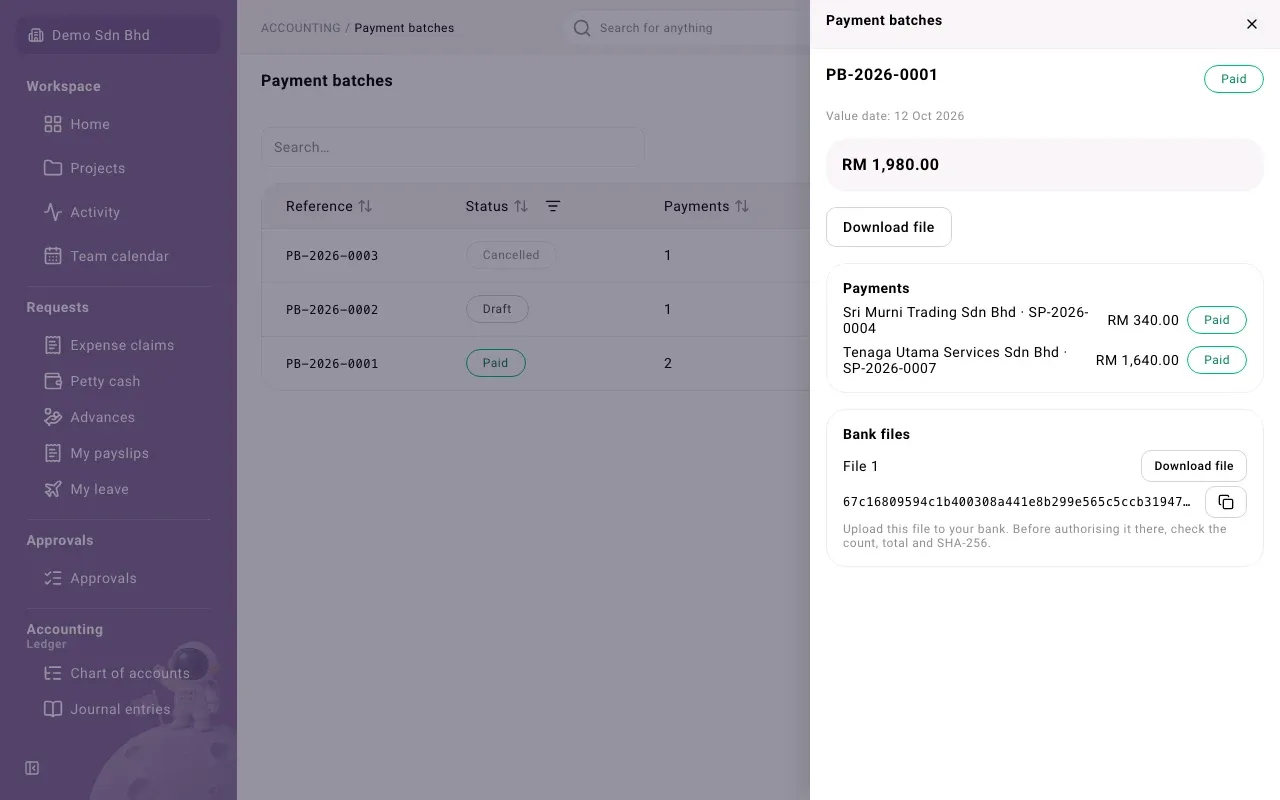The width and height of the screenshot is (1280, 800).
Task: Open the Team calendar menu item
Action: 119,256
